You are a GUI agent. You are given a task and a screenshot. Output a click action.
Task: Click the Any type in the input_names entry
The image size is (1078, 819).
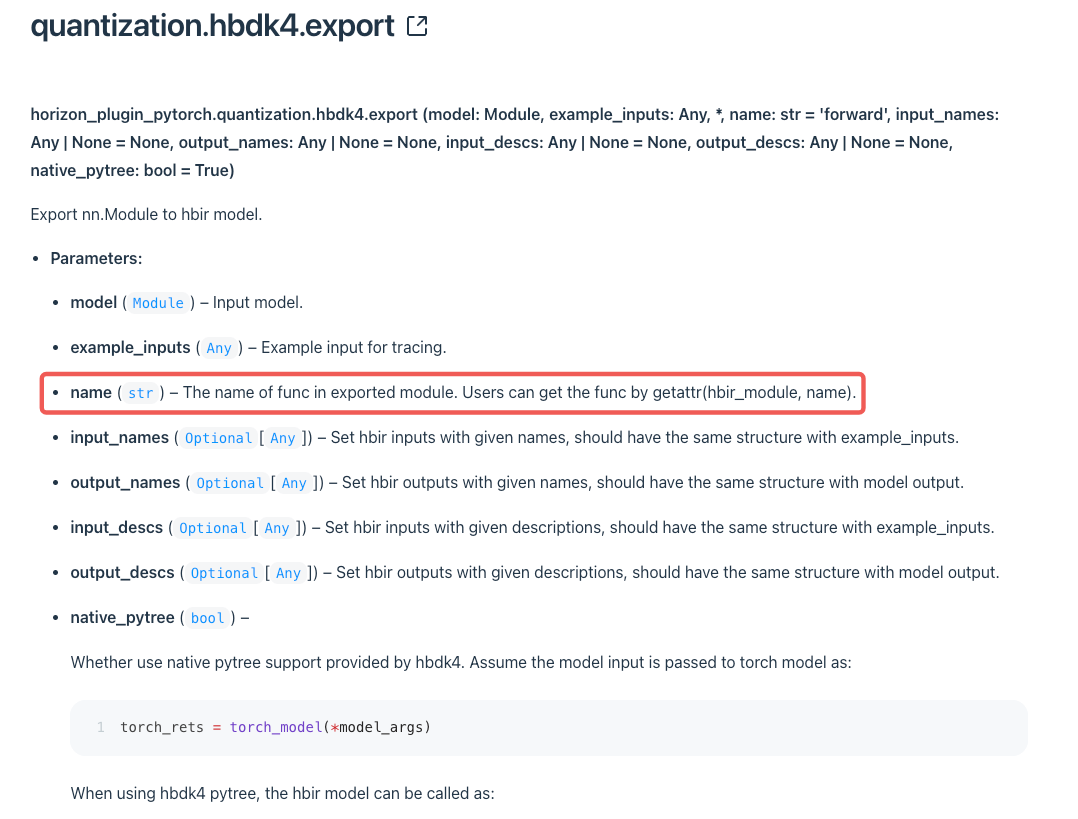click(283, 438)
